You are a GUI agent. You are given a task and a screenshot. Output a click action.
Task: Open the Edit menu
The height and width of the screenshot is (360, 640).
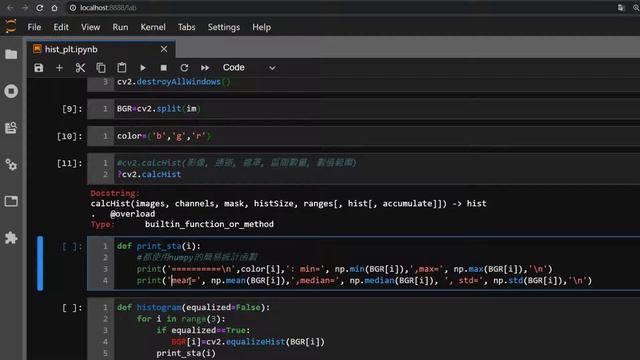click(61, 27)
